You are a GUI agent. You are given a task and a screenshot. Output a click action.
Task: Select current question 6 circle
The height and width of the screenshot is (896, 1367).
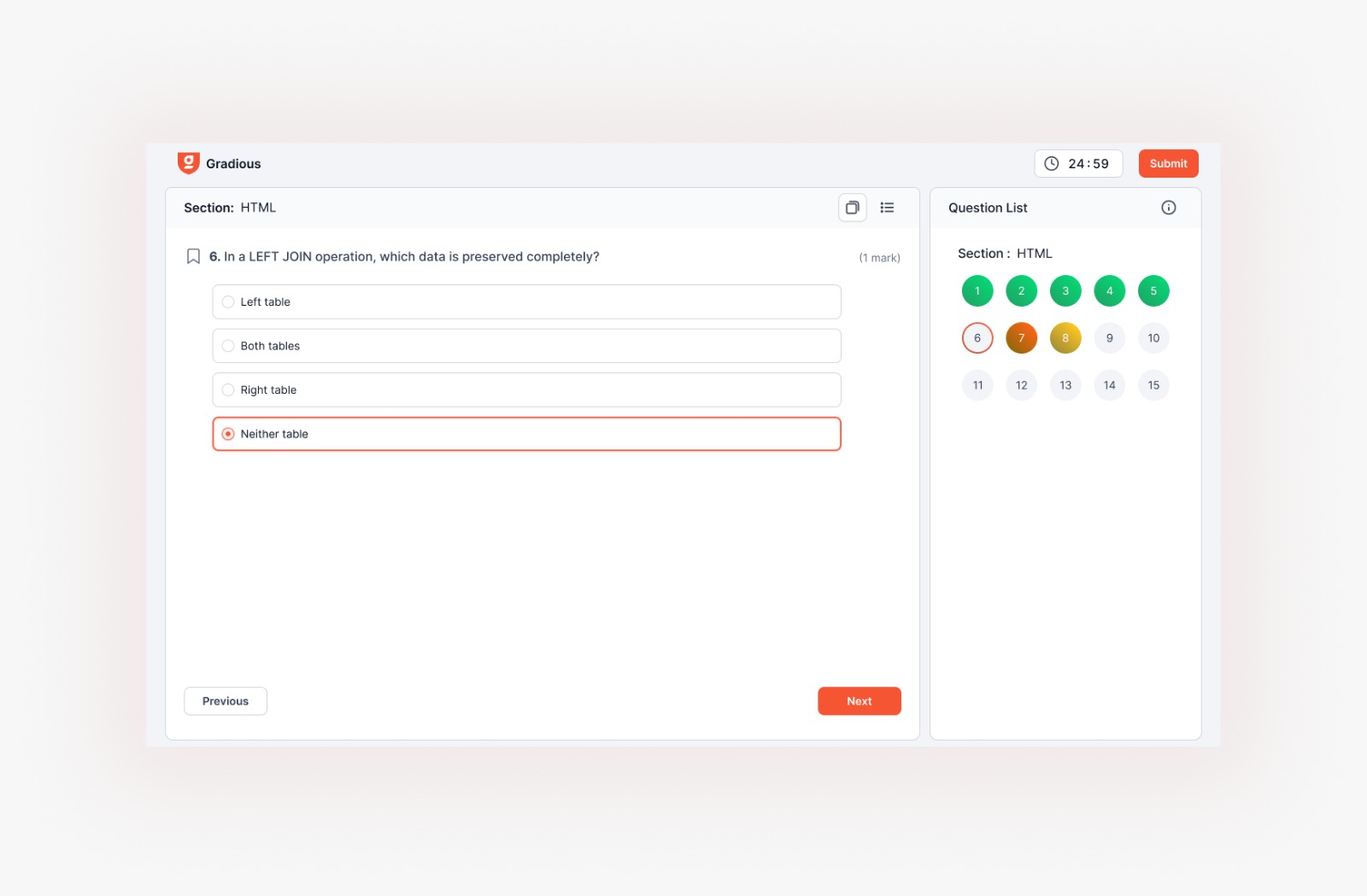pos(977,338)
